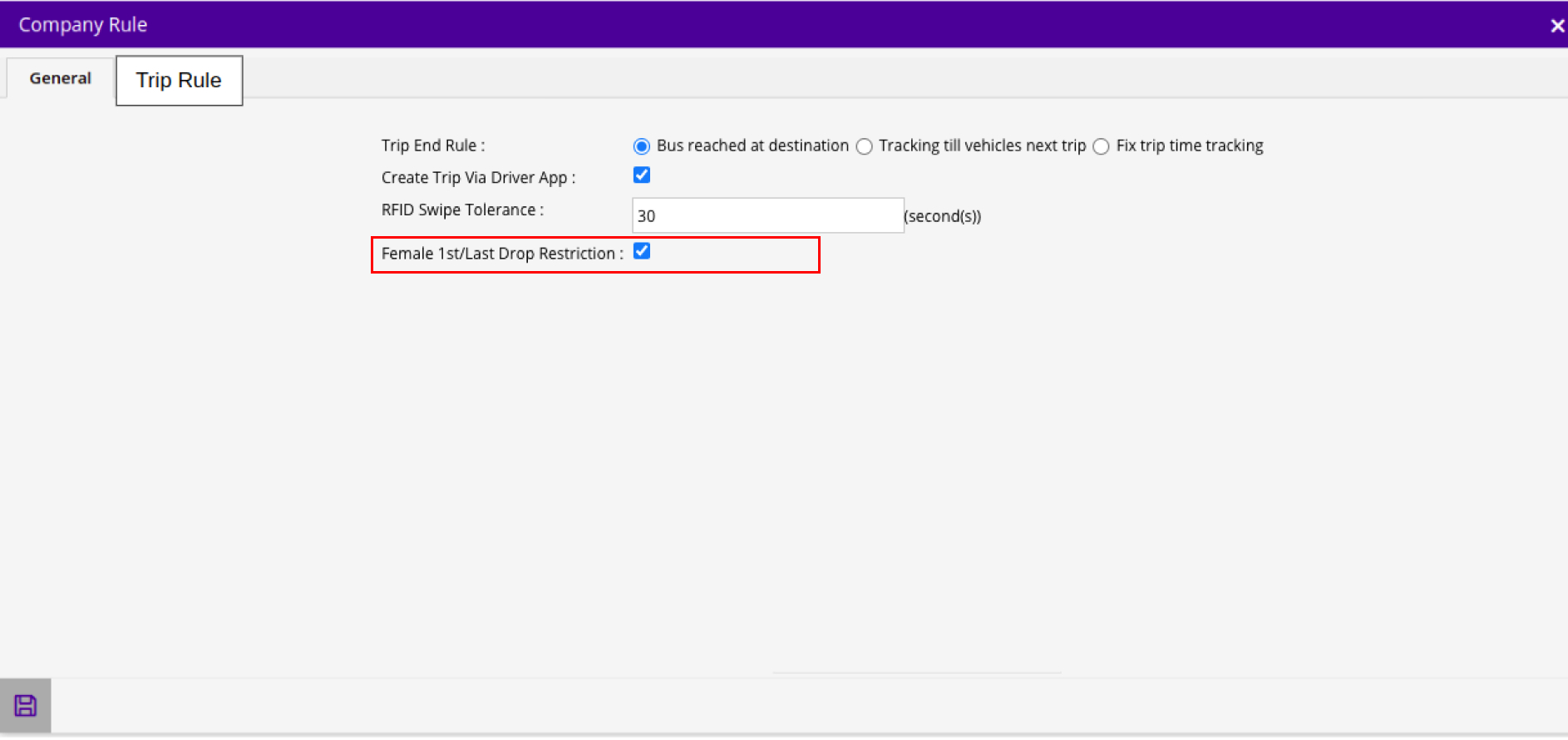Screen dimensions: 1568x740
Task: Switch to the General tab
Action: pos(60,78)
